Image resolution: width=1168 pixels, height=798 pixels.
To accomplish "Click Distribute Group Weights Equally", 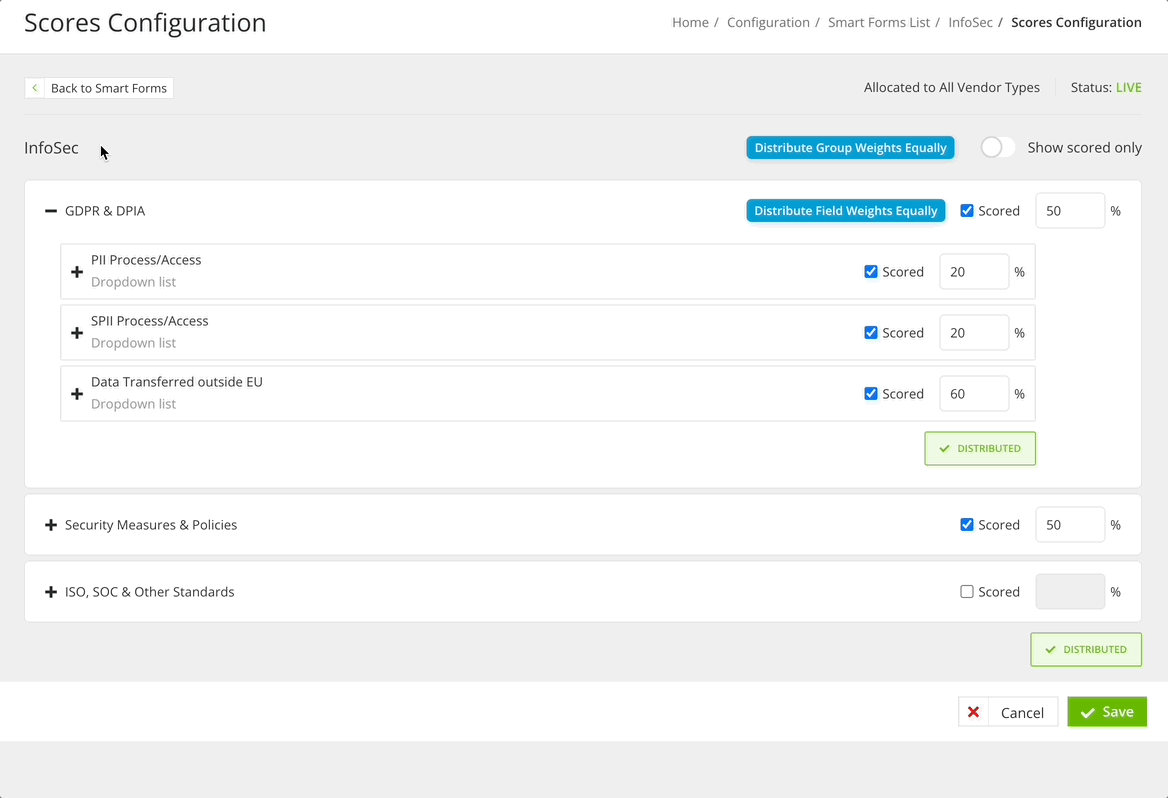I will click(x=850, y=147).
